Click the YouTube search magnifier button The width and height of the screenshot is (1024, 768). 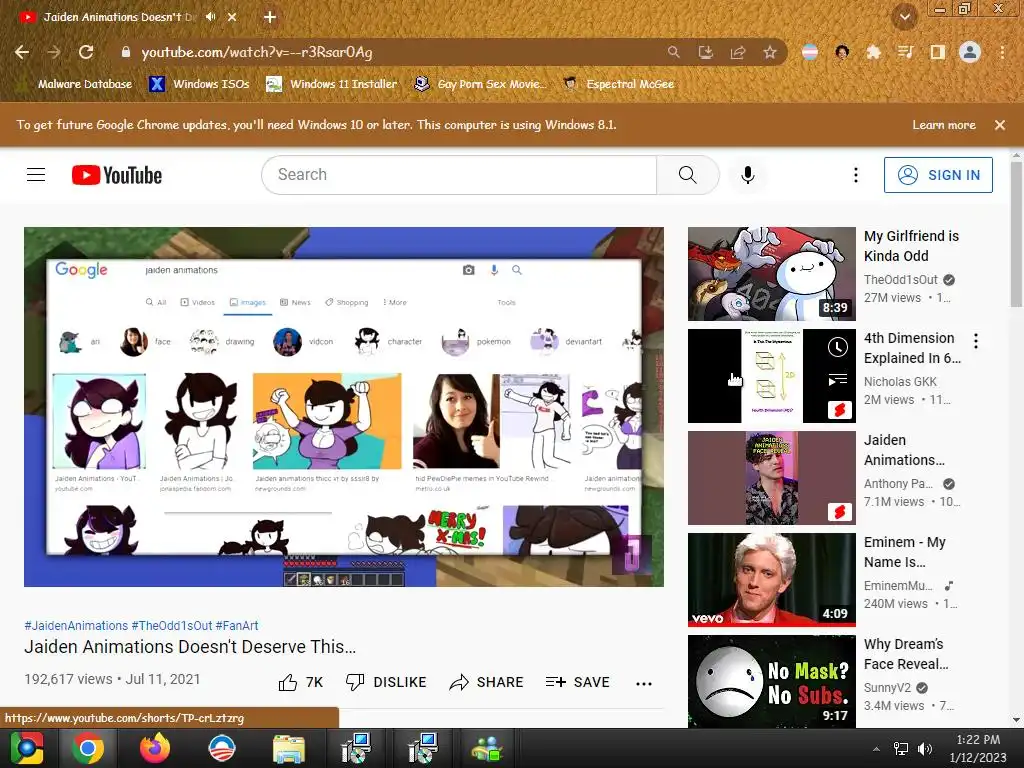(687, 175)
